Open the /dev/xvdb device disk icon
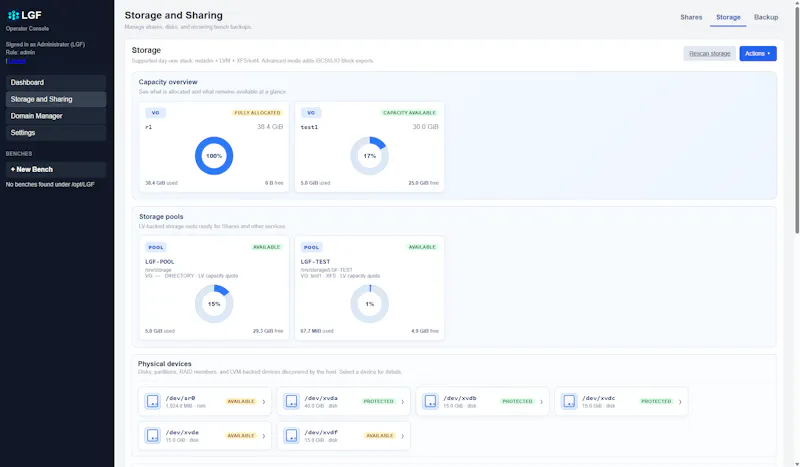 430,402
